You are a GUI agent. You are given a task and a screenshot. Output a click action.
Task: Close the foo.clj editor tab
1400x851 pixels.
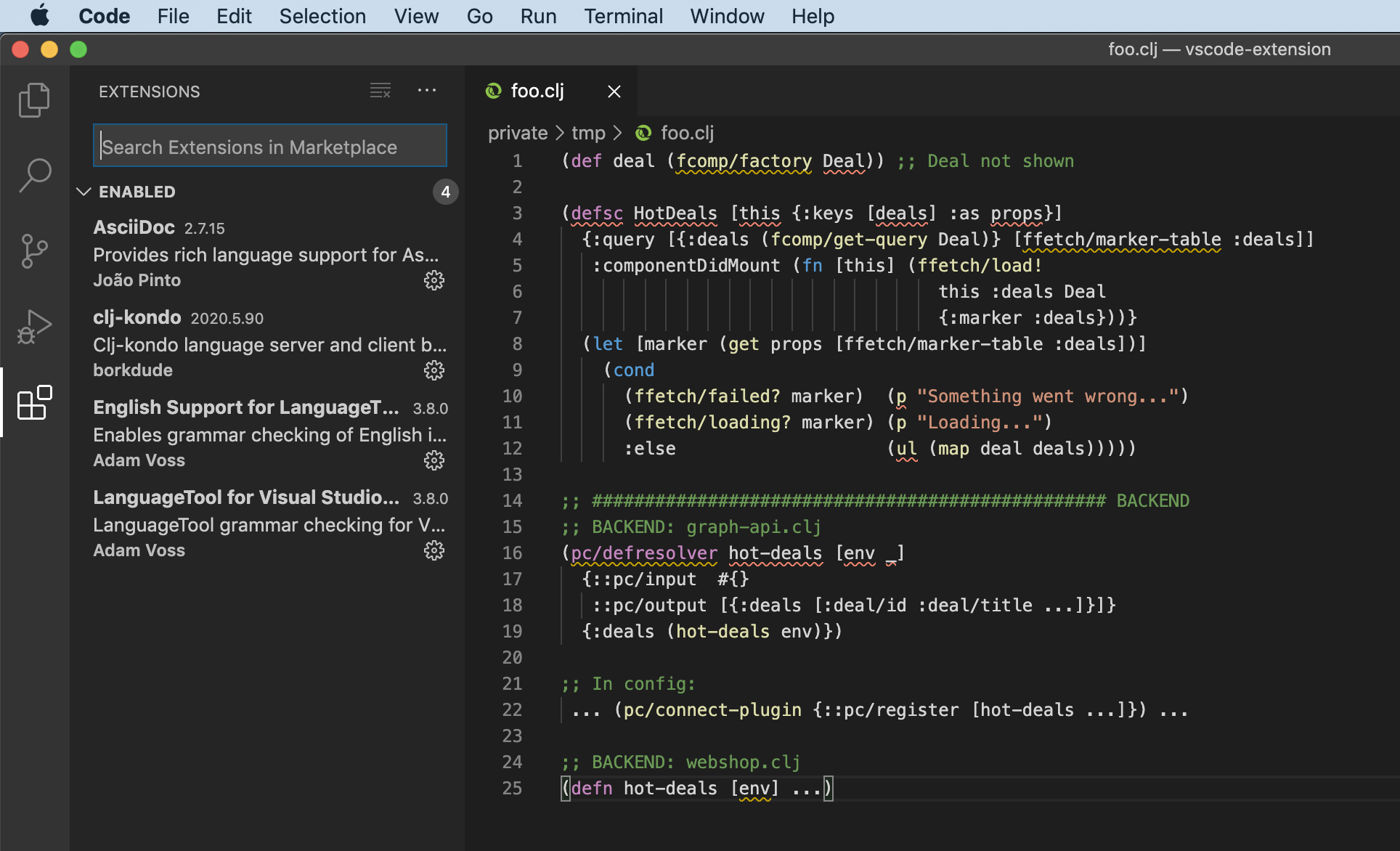tap(614, 91)
